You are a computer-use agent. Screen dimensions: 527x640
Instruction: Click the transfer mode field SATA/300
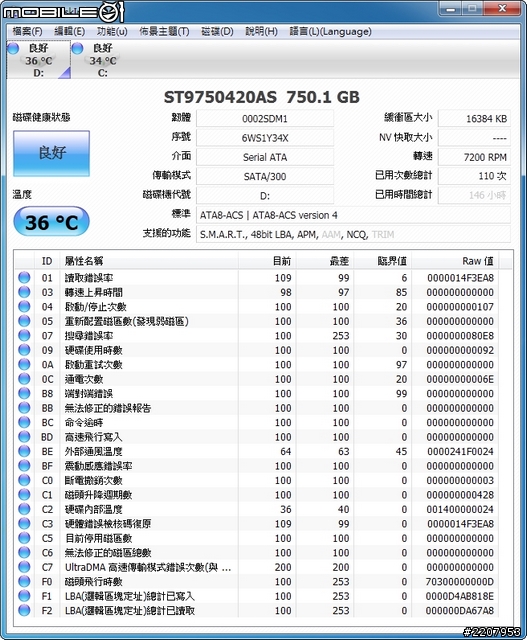pyautogui.click(x=265, y=176)
